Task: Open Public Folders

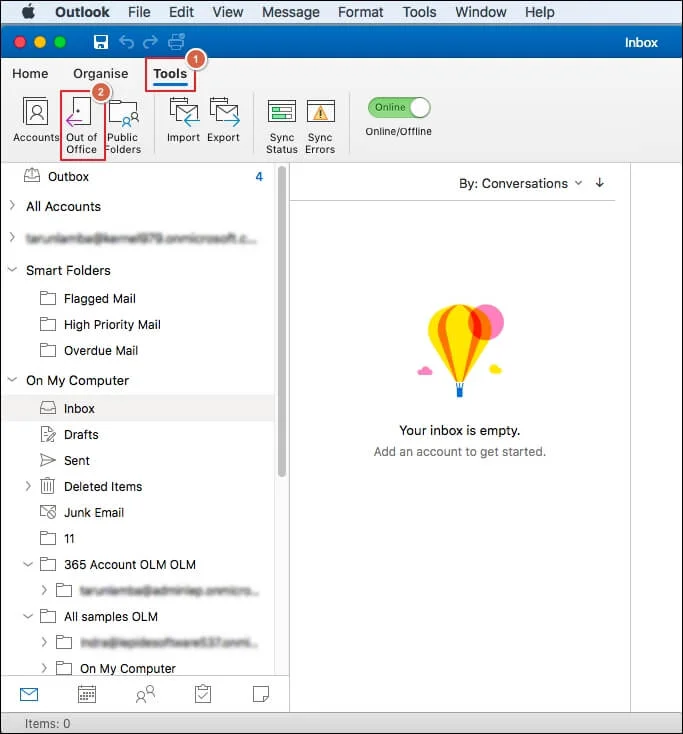Action: click(x=123, y=126)
